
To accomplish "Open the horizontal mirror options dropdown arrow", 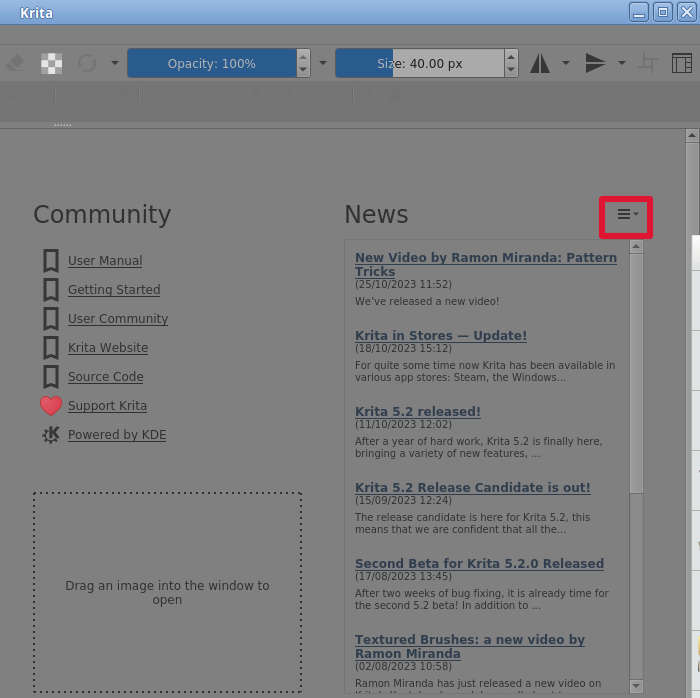I will click(x=566, y=63).
